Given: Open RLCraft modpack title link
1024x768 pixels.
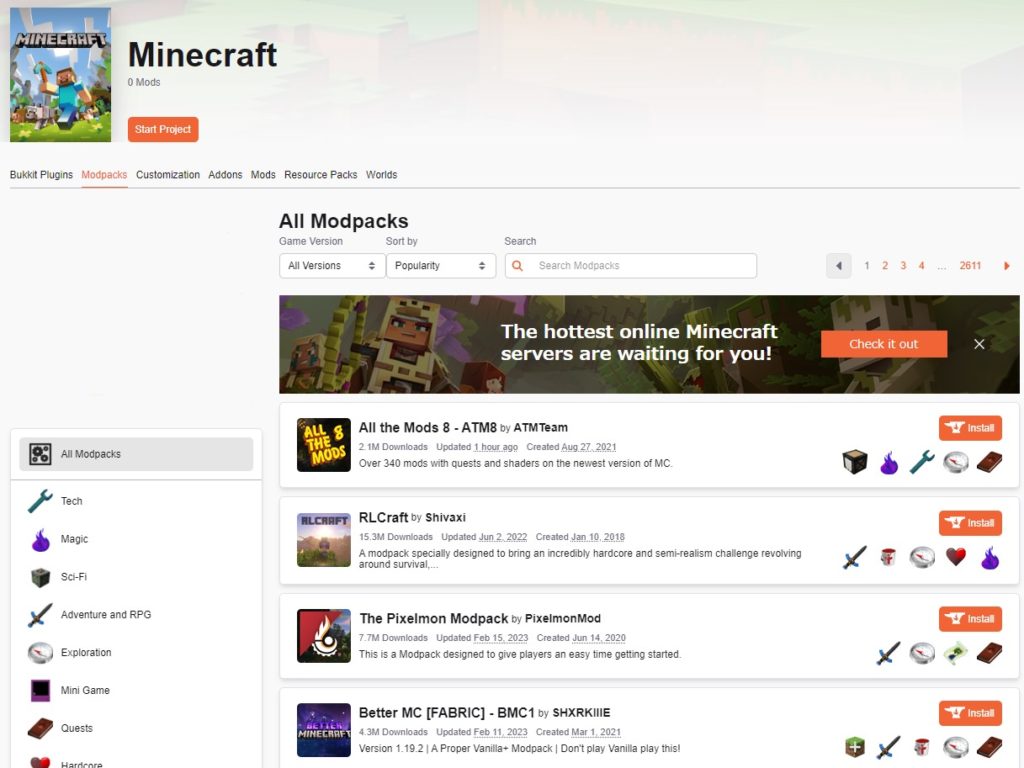Looking at the screenshot, I should click(383, 518).
